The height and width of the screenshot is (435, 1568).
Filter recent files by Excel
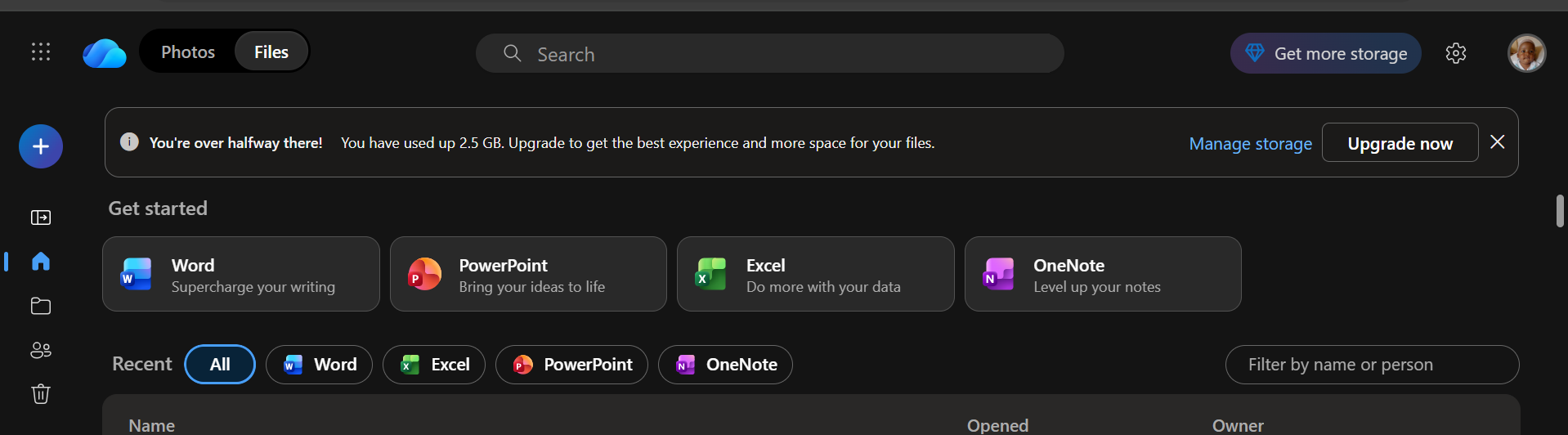click(x=434, y=365)
